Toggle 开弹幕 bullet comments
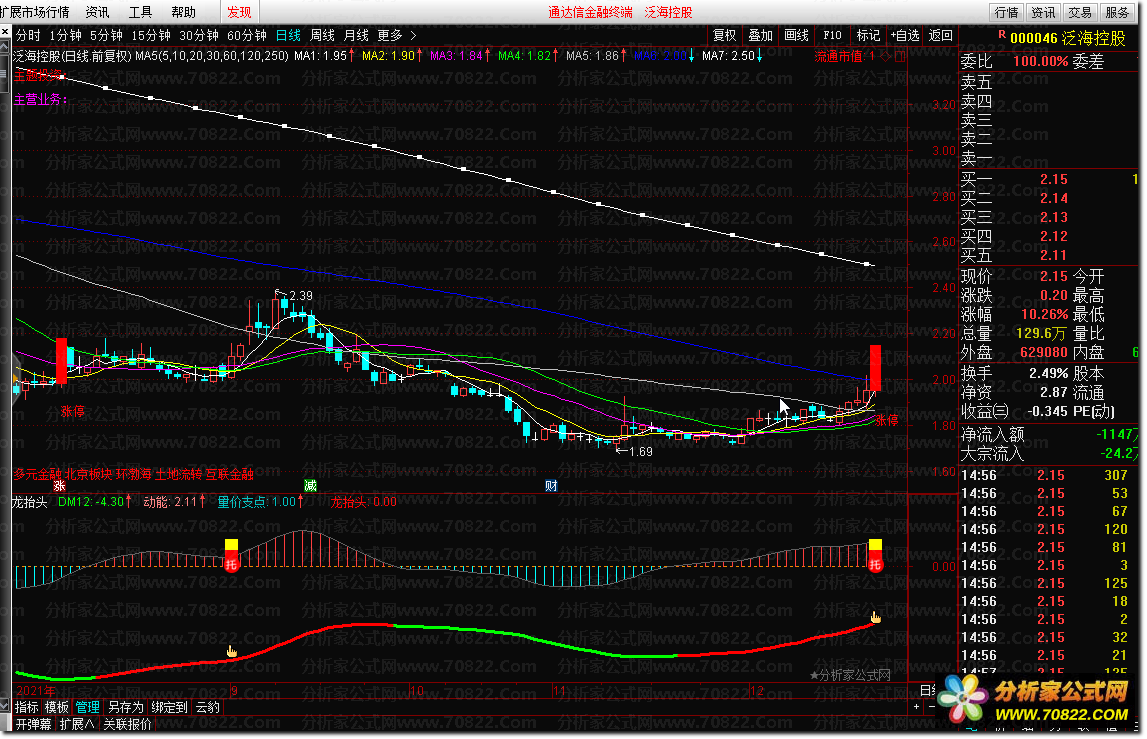This screenshot has width=1147, height=739. (x=34, y=724)
